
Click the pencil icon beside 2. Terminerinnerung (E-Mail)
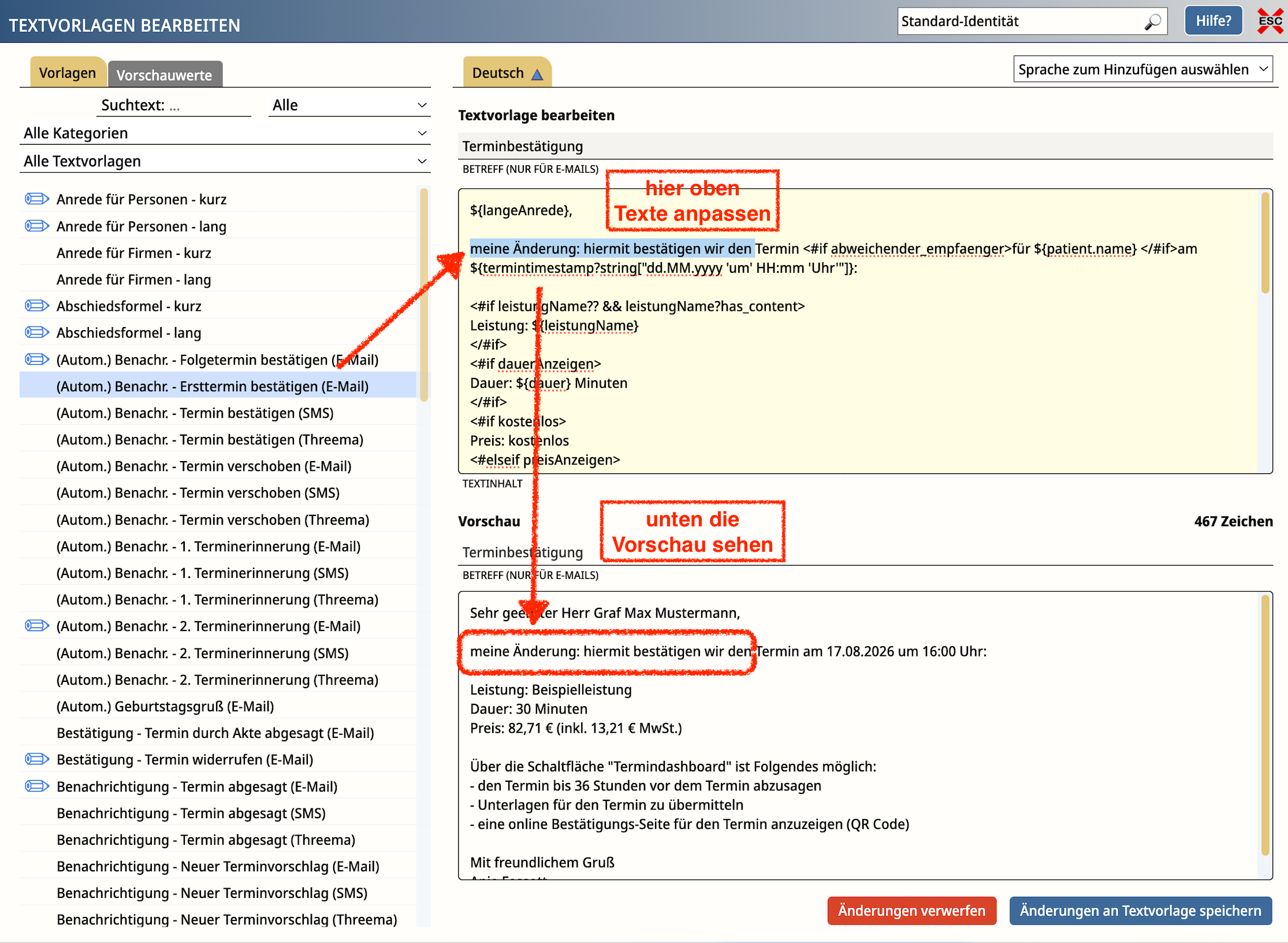(37, 626)
